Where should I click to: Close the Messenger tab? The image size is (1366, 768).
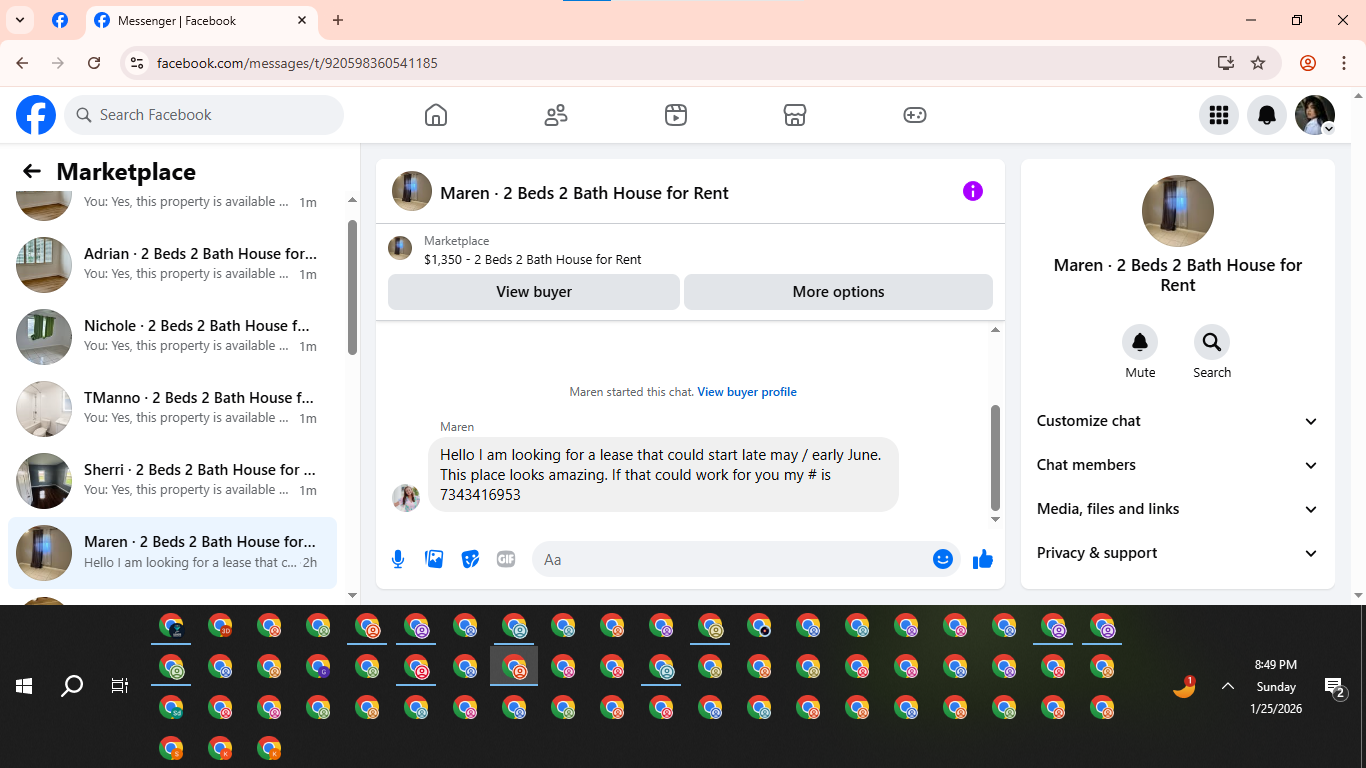(x=302, y=20)
